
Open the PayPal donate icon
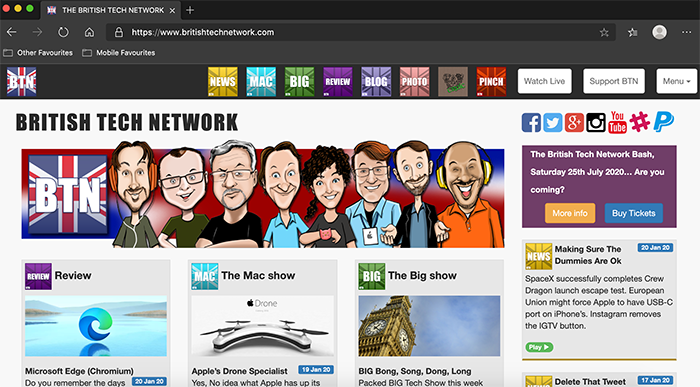click(x=664, y=122)
